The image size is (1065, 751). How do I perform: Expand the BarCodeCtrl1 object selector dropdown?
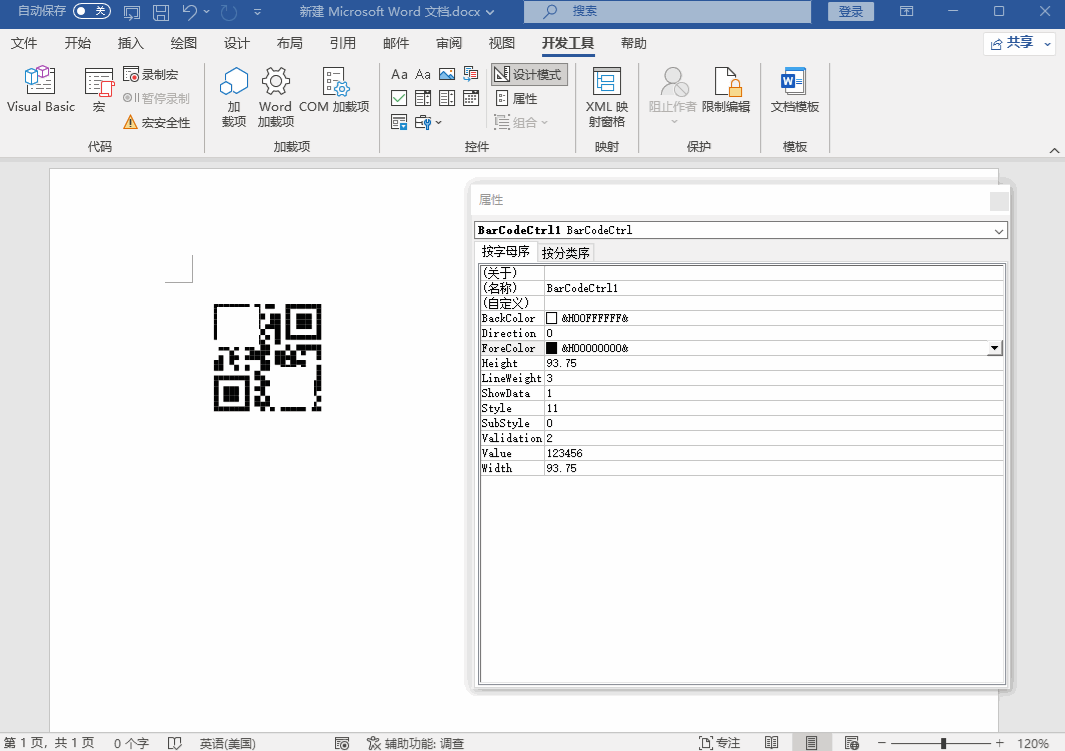(999, 230)
